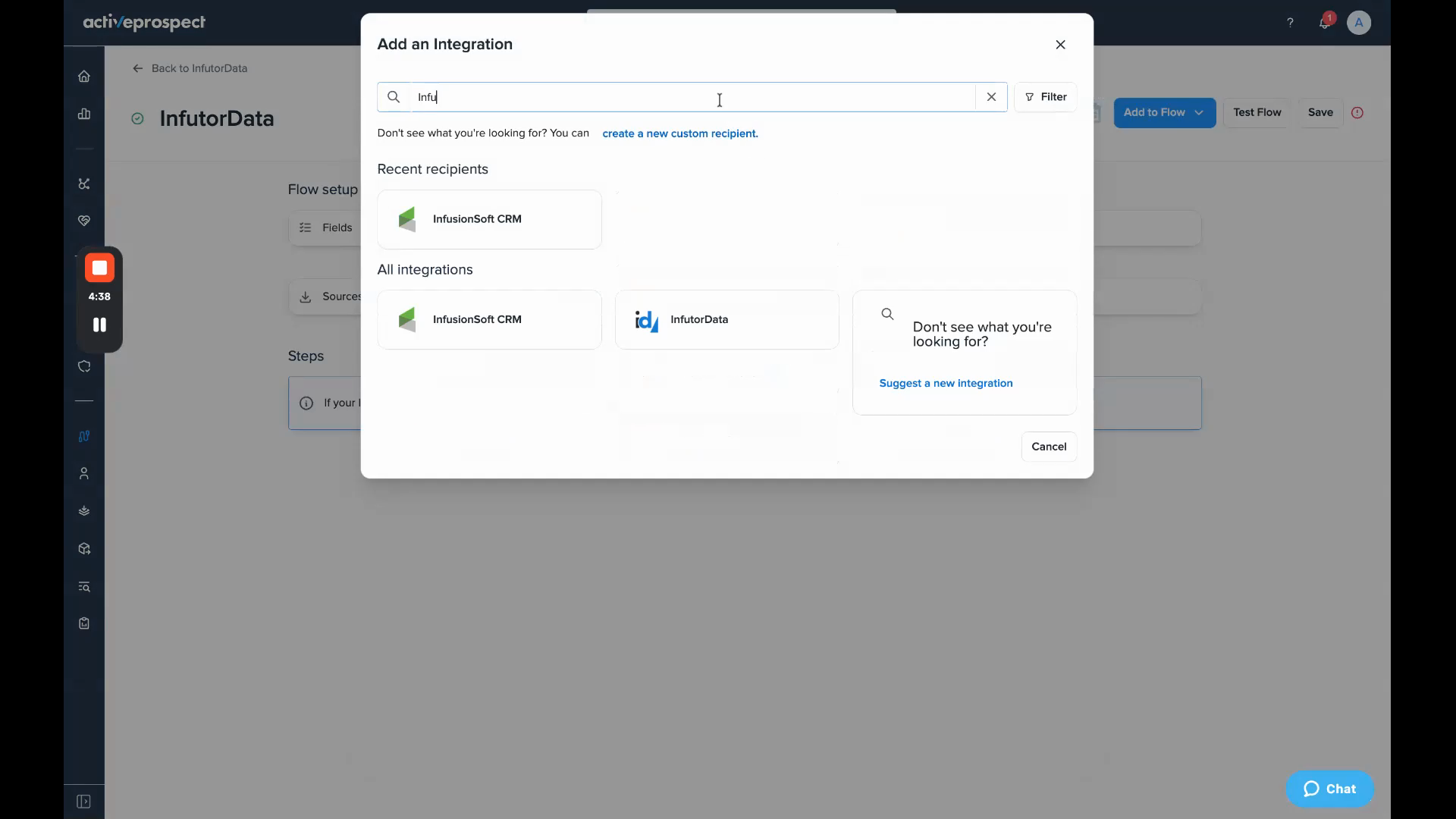Open the Filter options
This screenshot has width=1456, height=819.
[x=1046, y=97]
